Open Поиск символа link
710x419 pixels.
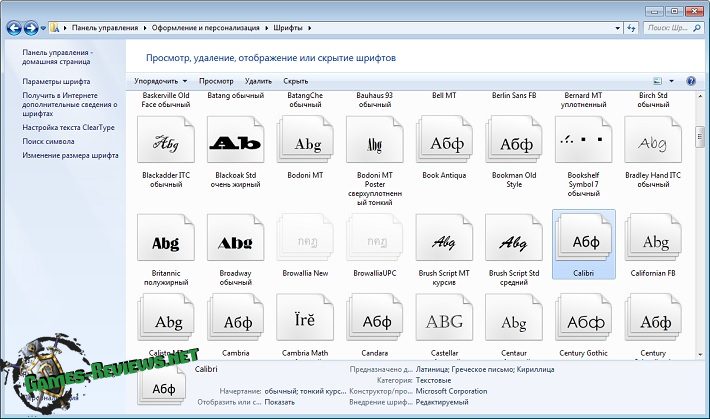click(48, 141)
